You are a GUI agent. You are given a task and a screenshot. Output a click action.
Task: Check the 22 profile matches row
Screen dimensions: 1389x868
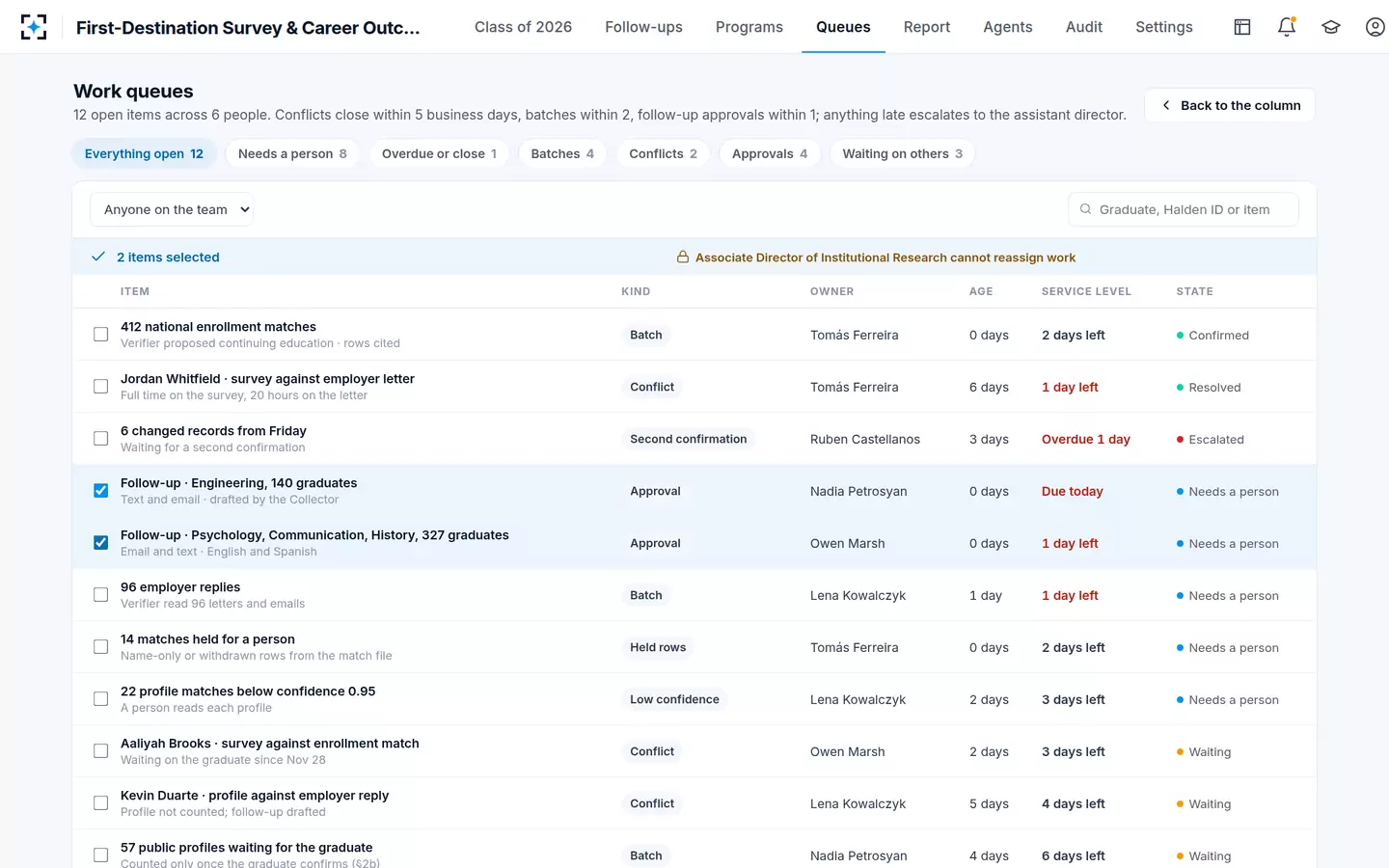click(x=100, y=699)
